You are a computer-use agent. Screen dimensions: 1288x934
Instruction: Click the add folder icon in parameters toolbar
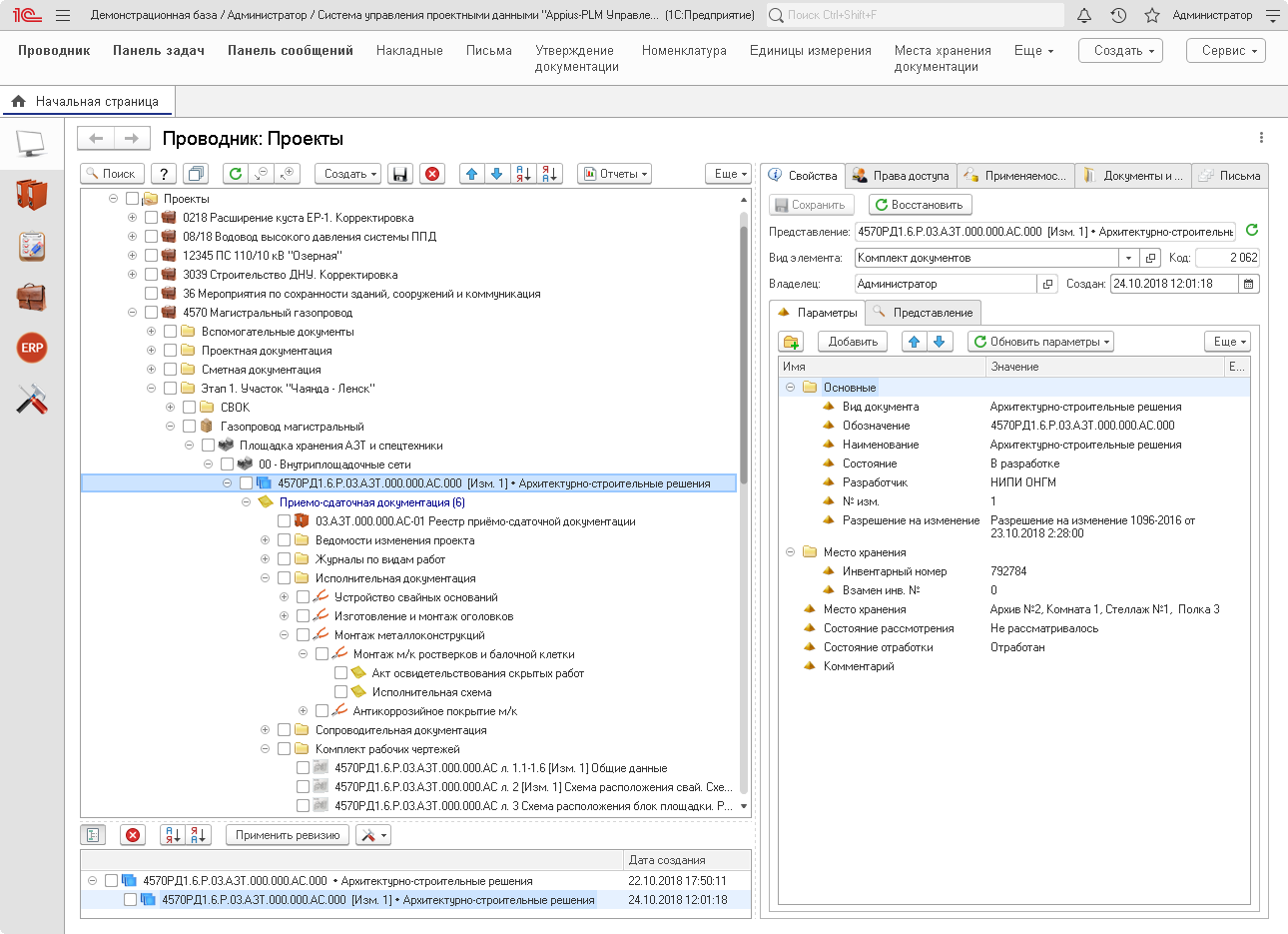pos(792,342)
